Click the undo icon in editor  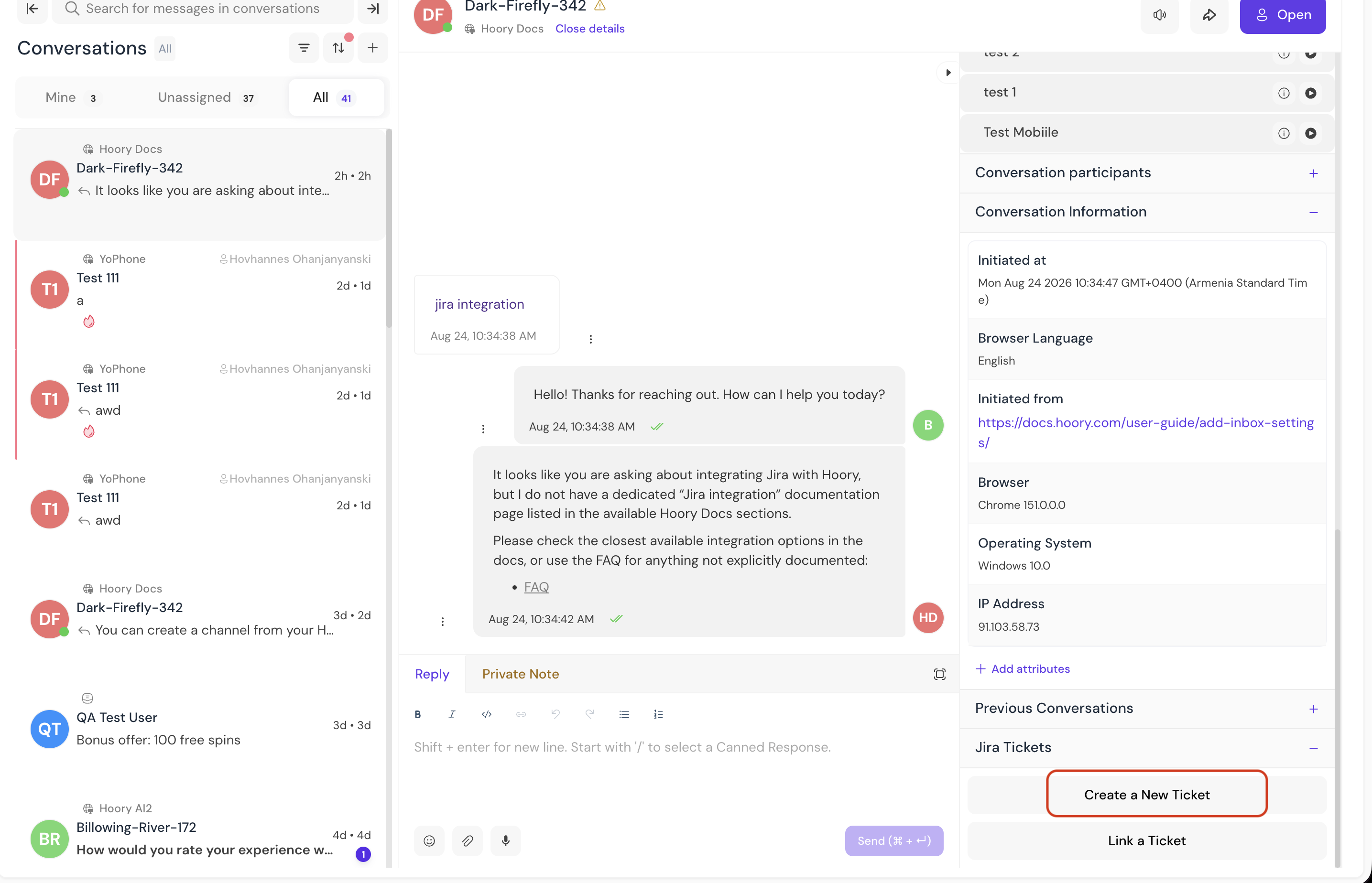click(x=555, y=714)
